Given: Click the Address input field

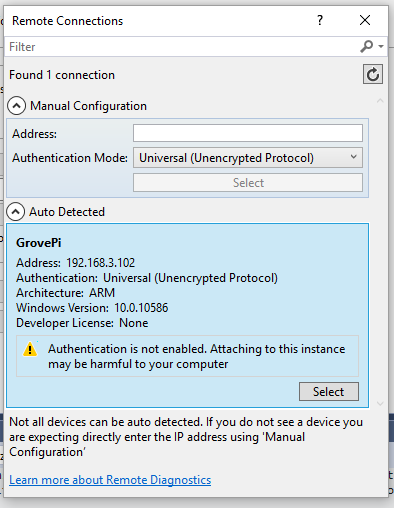Looking at the screenshot, I should (248, 133).
